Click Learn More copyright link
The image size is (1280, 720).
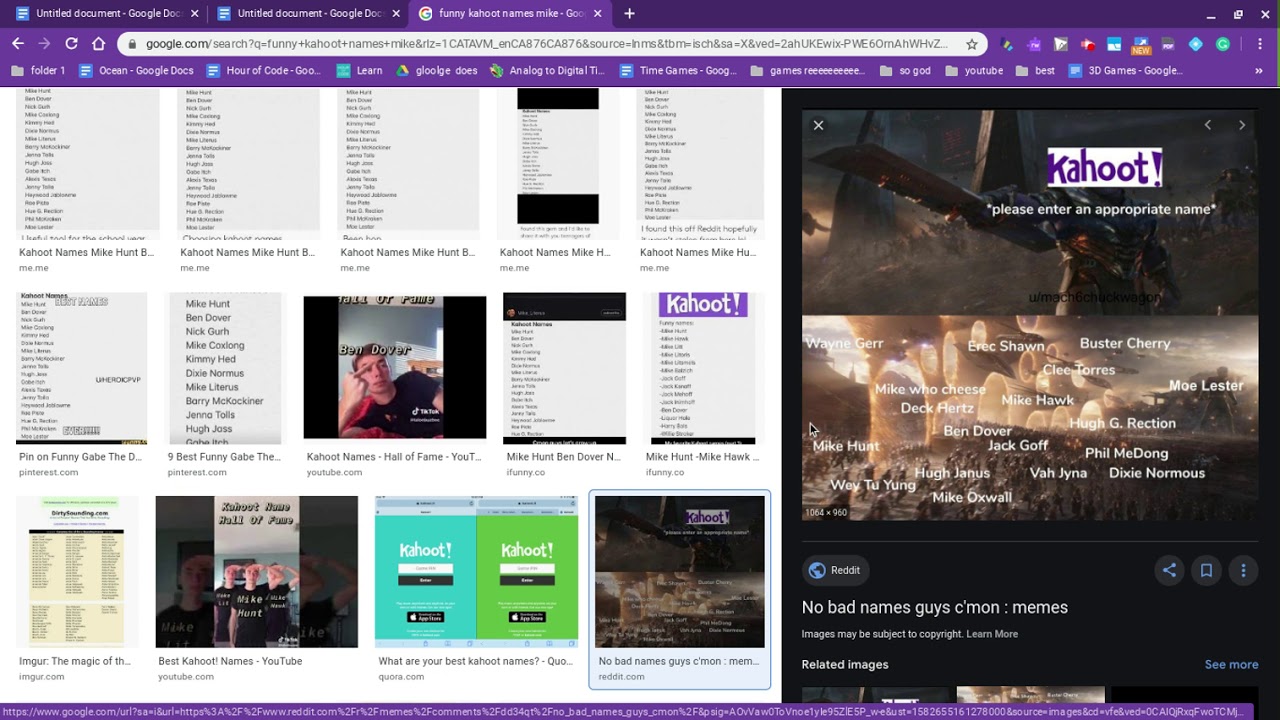(992, 634)
